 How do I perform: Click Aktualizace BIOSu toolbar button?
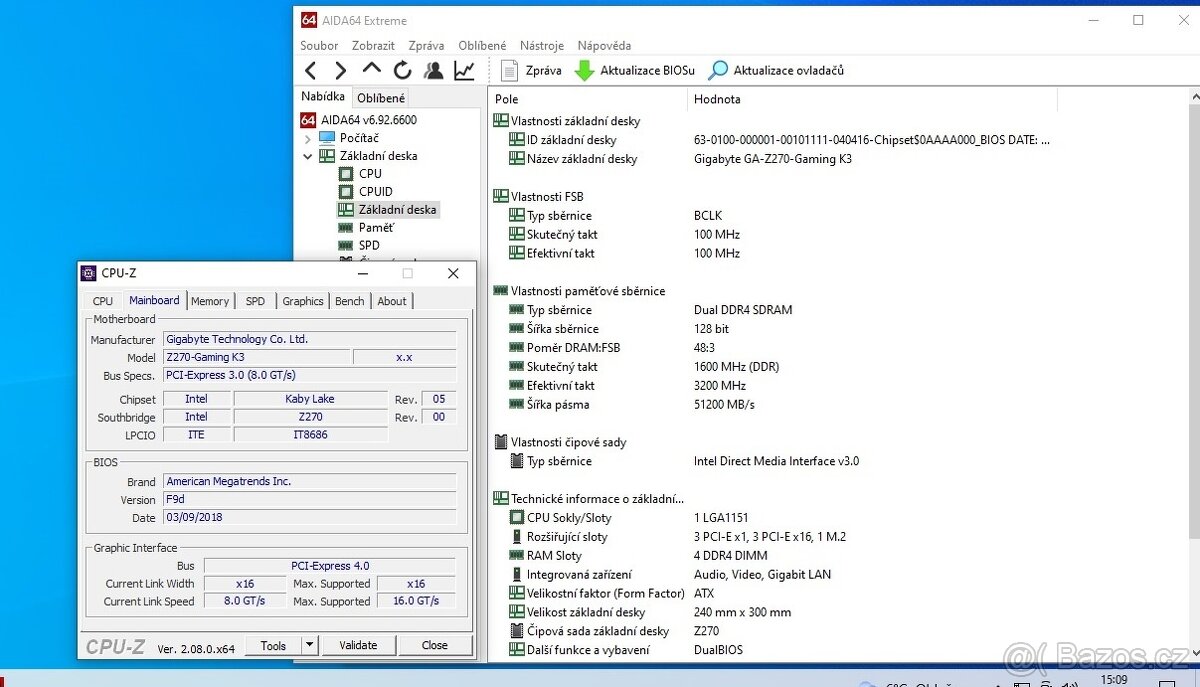[635, 70]
